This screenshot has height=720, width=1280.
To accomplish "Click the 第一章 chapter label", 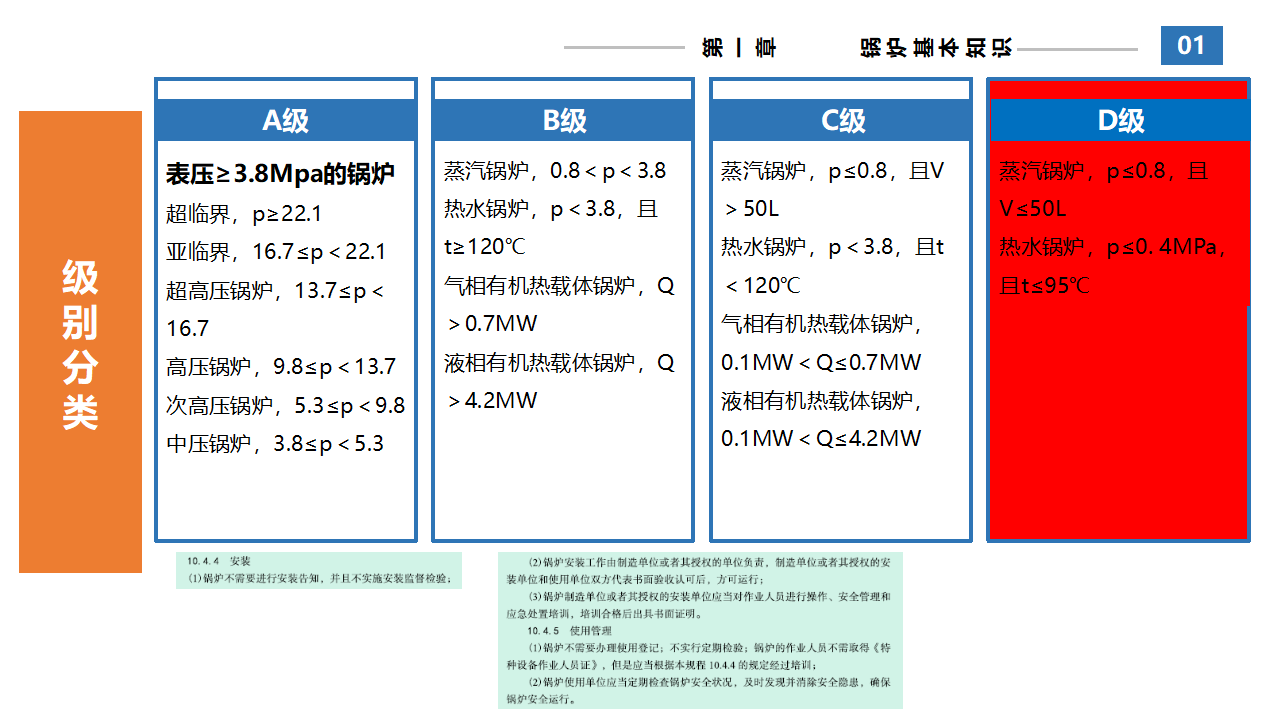I will pyautogui.click(x=739, y=48).
